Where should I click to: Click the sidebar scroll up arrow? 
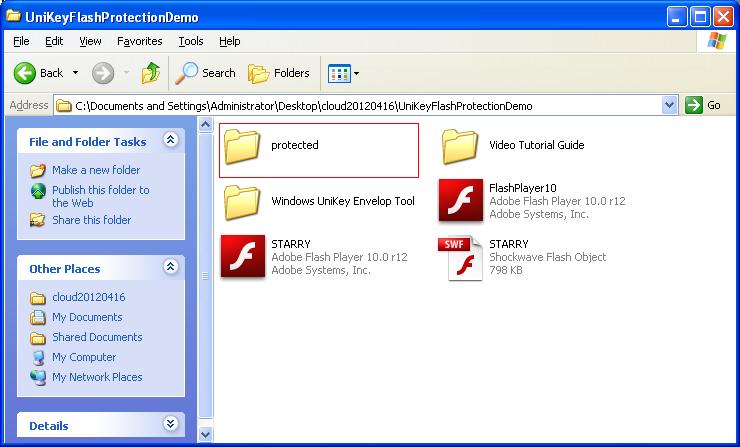coord(205,125)
